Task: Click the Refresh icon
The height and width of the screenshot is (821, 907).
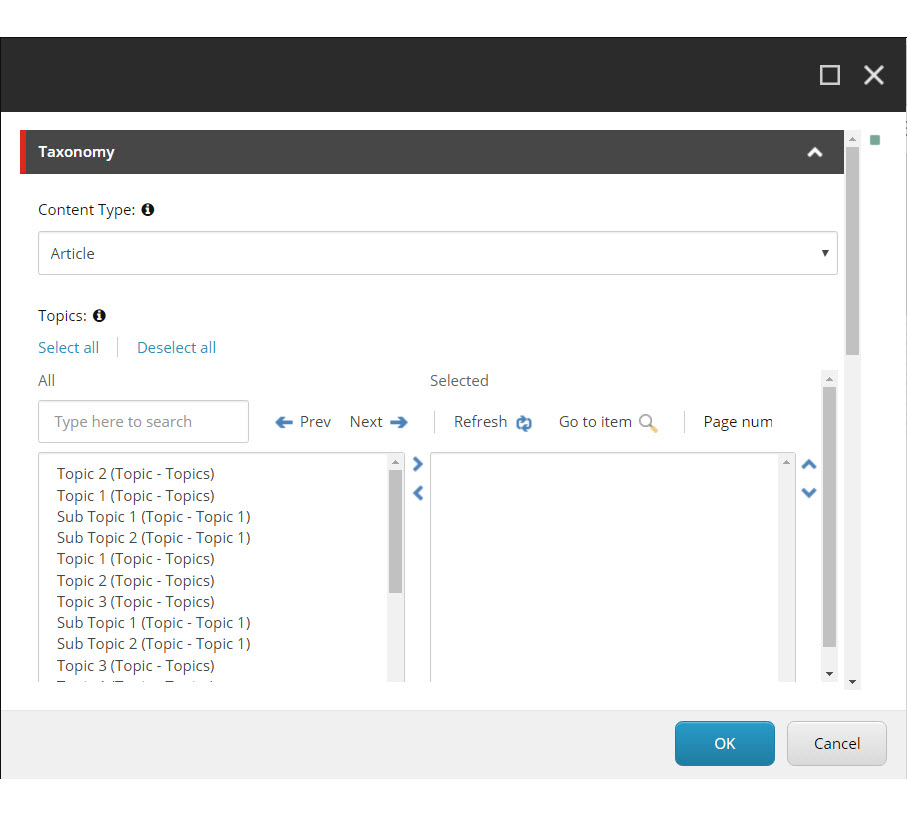Action: pos(524,423)
